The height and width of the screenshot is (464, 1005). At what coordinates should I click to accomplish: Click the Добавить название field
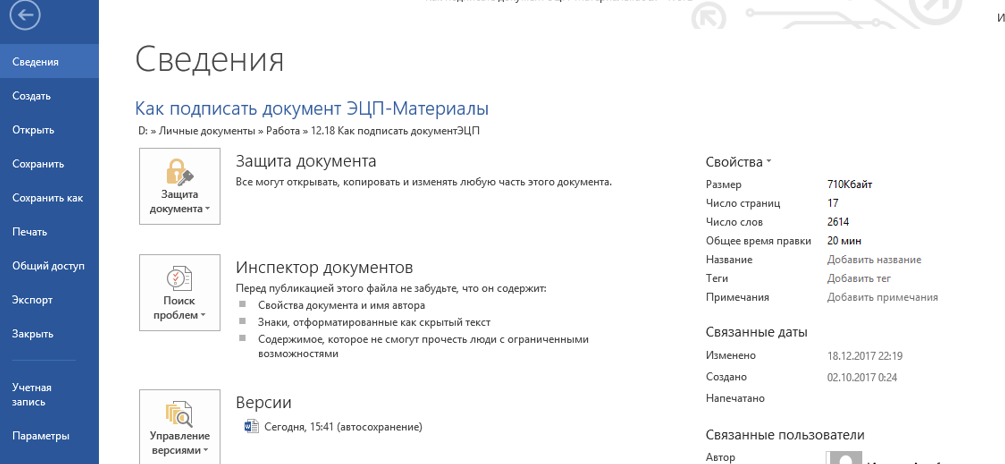point(873,260)
